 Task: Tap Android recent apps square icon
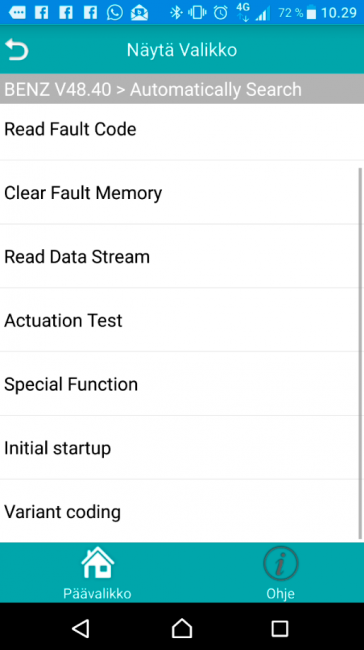(280, 628)
